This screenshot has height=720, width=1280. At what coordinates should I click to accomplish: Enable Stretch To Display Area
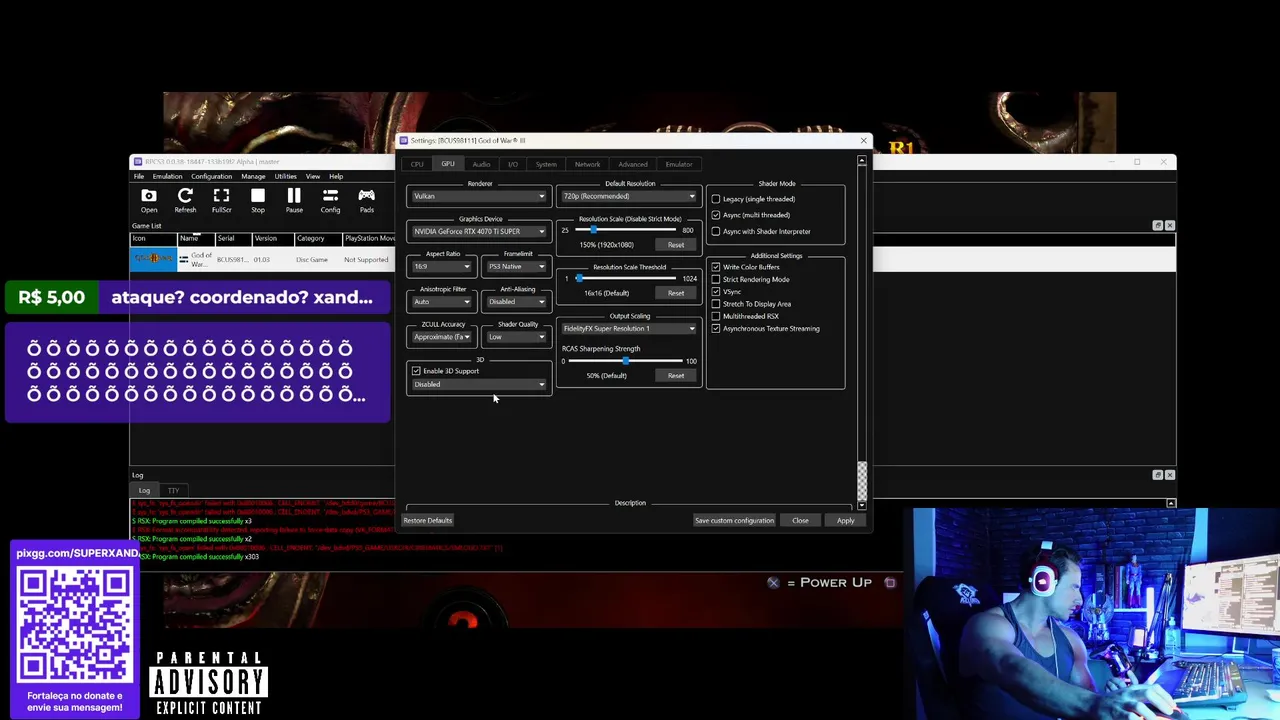point(716,304)
